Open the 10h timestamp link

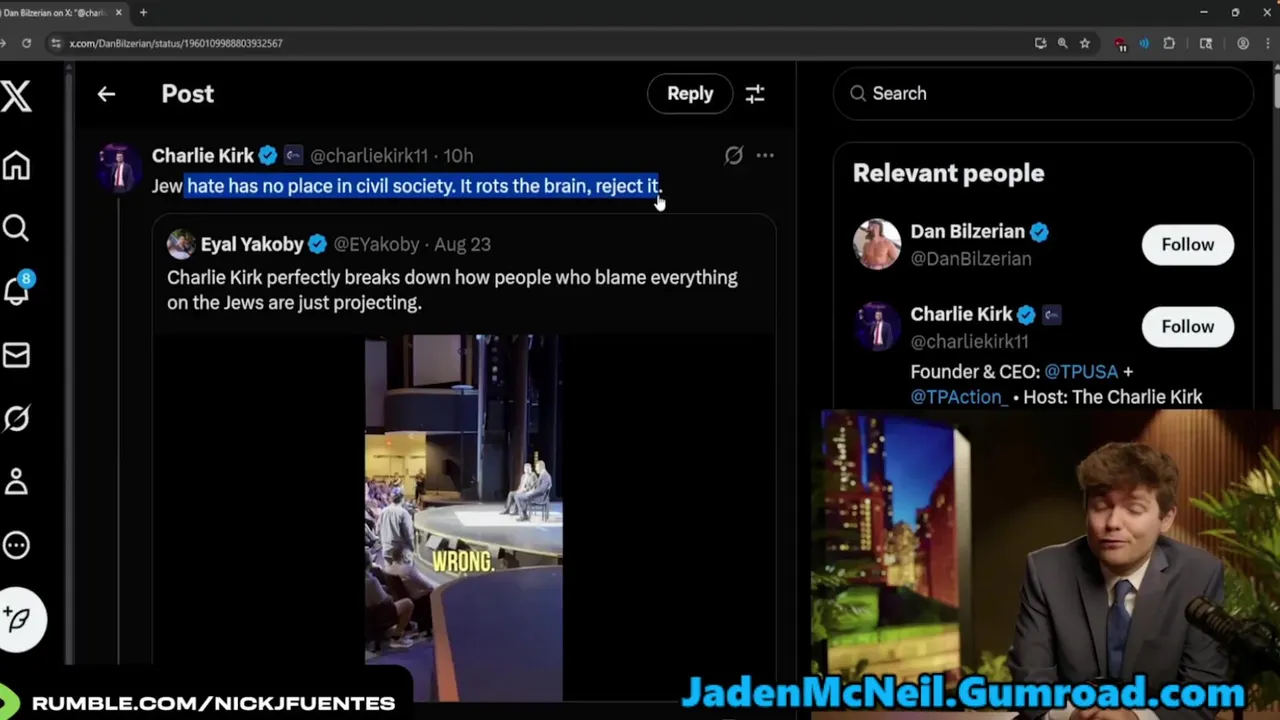point(458,156)
